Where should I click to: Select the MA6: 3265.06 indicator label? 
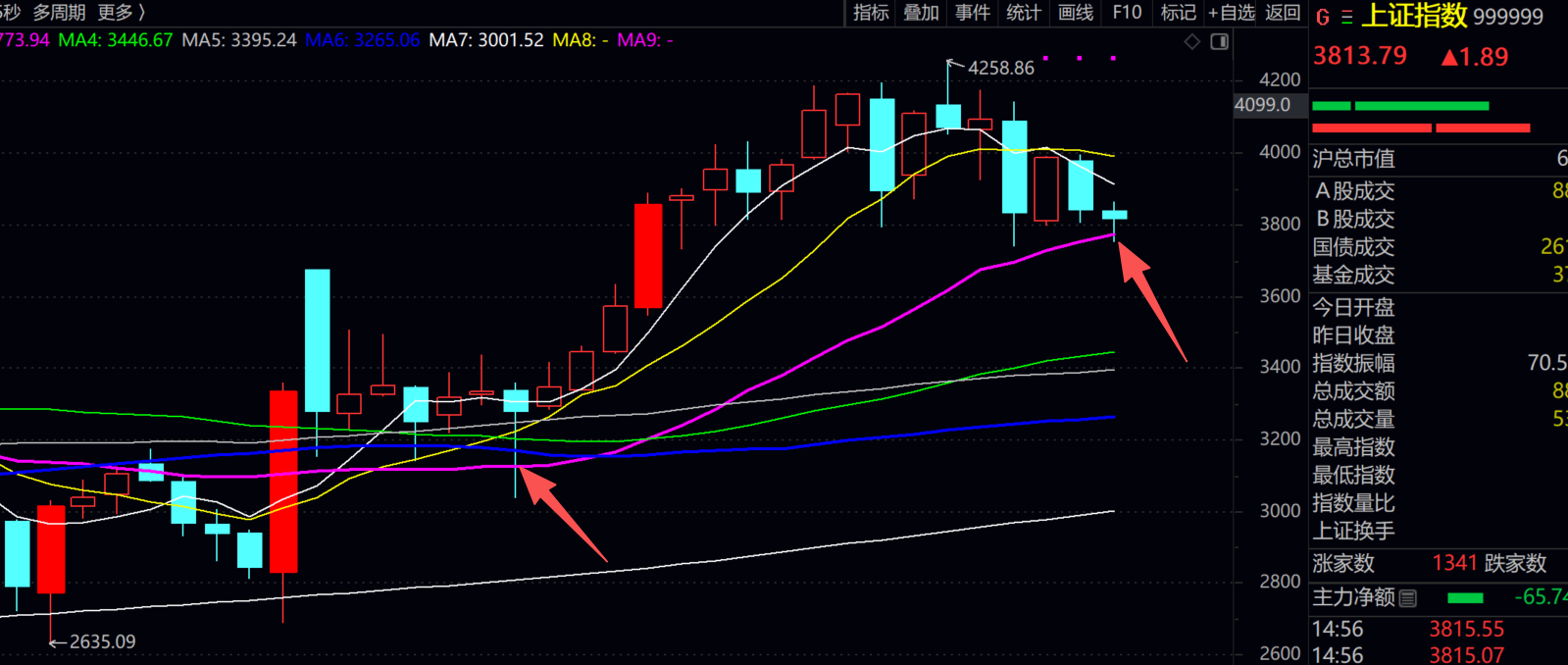pos(363,40)
